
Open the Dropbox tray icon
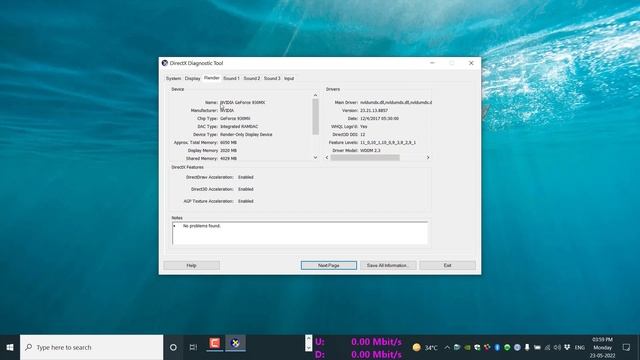click(x=567, y=347)
